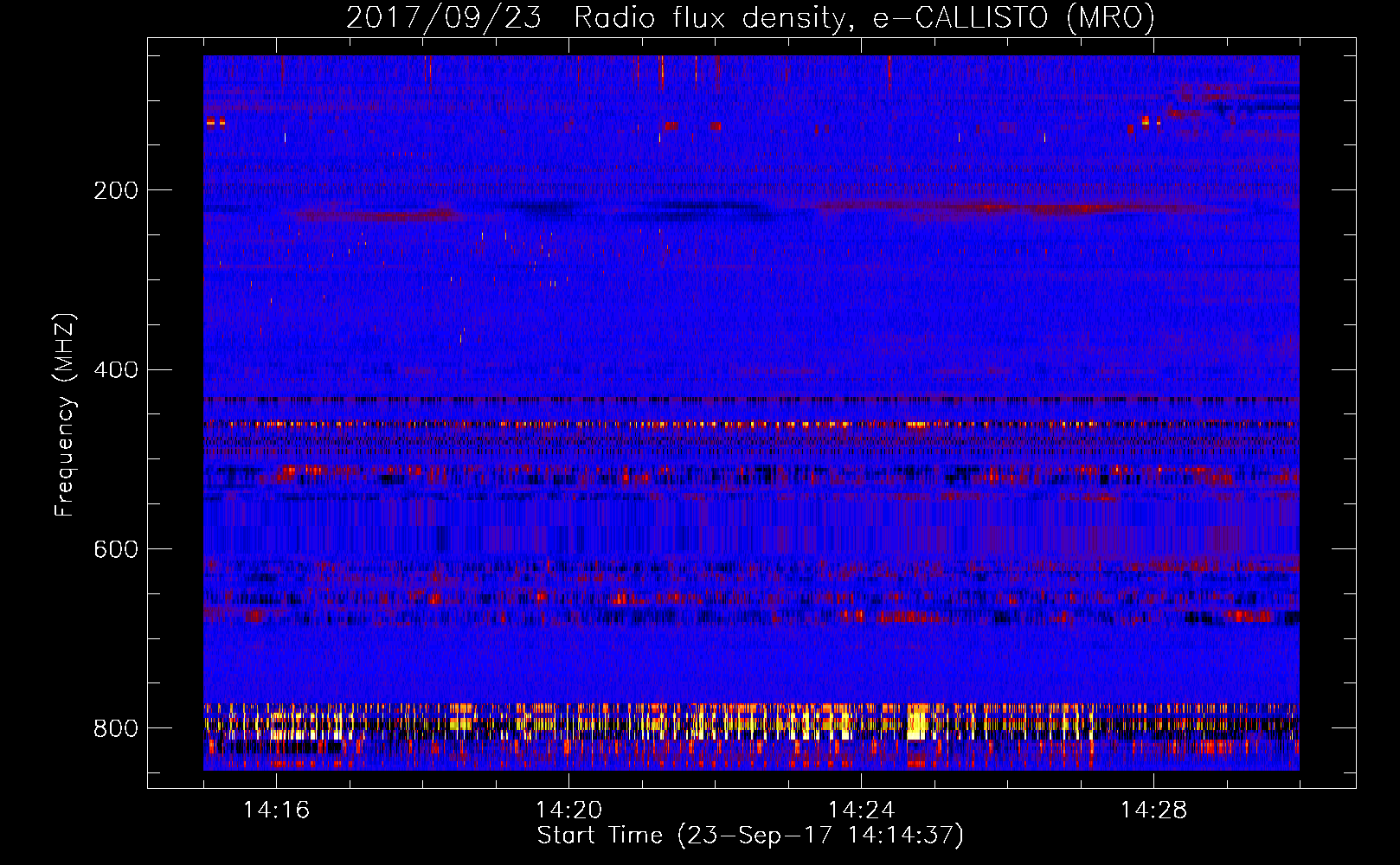Viewport: 1400px width, 865px height.
Task: Click the 14:20 time tick label
Action: [568, 810]
